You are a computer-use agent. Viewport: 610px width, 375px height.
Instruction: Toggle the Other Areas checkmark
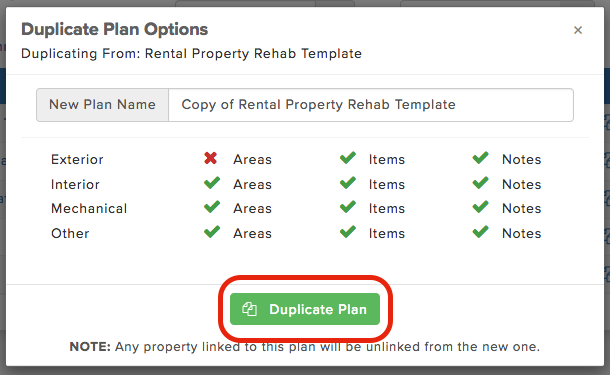212,232
